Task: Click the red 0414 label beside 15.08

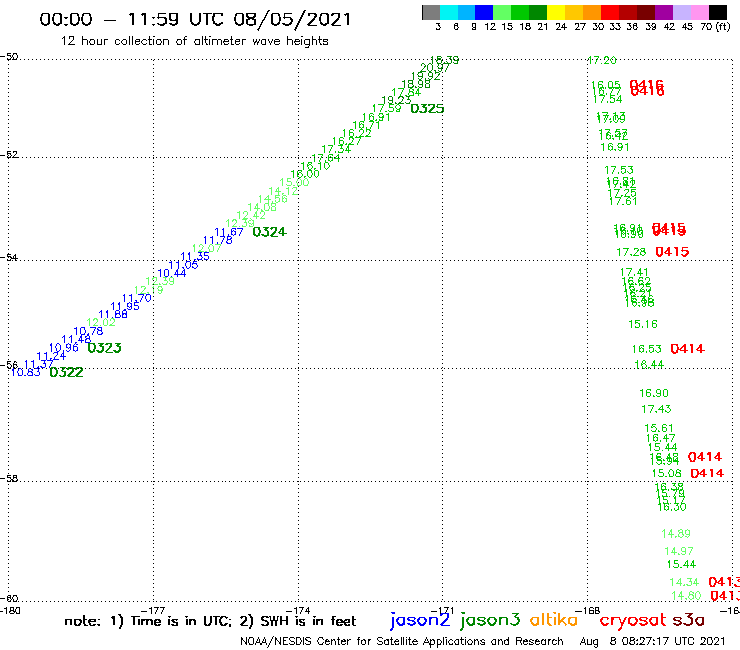Action: pyautogui.click(x=707, y=473)
